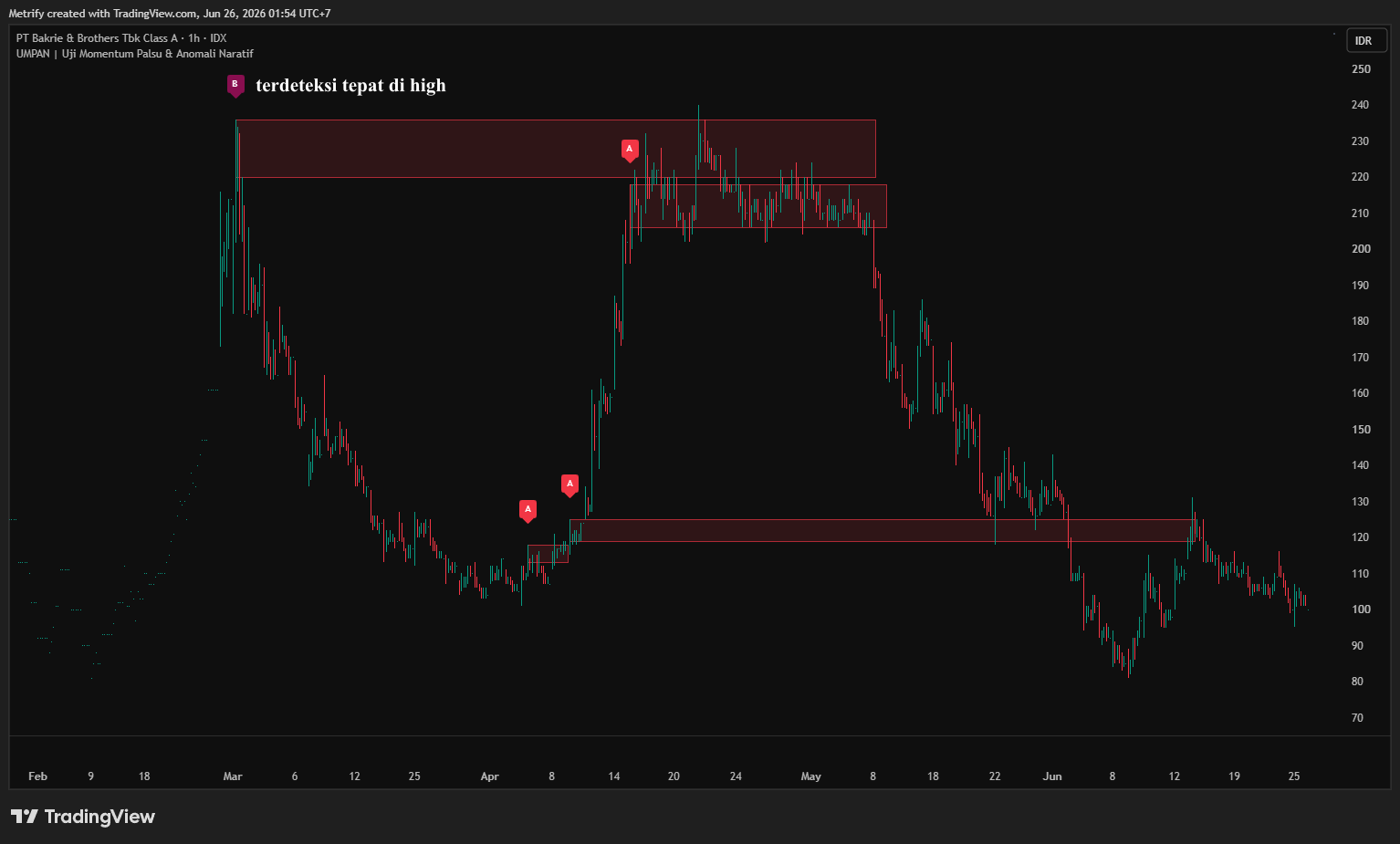The height and width of the screenshot is (844, 1400).
Task: Click the UMPAN indicator legend line
Action: pos(135,54)
